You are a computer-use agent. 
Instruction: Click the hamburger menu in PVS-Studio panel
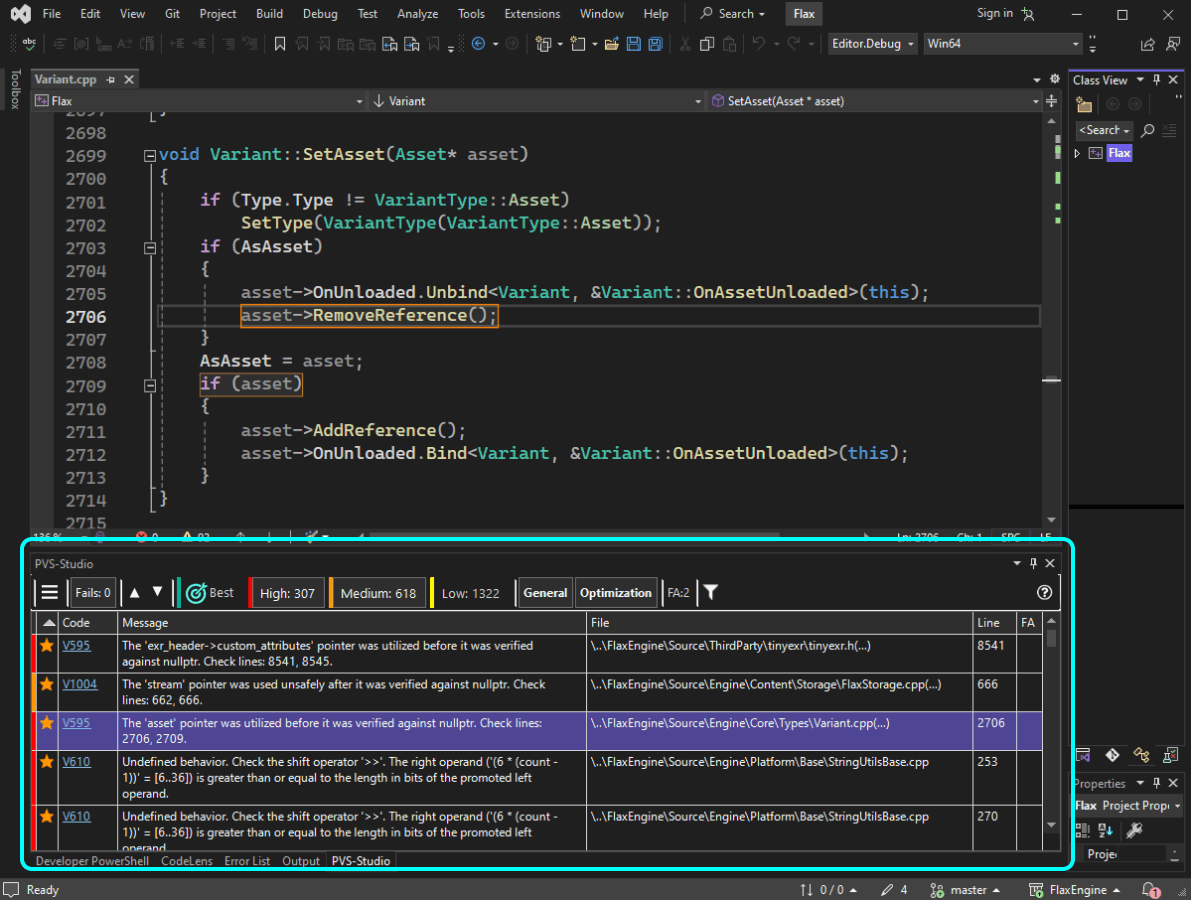(x=49, y=592)
